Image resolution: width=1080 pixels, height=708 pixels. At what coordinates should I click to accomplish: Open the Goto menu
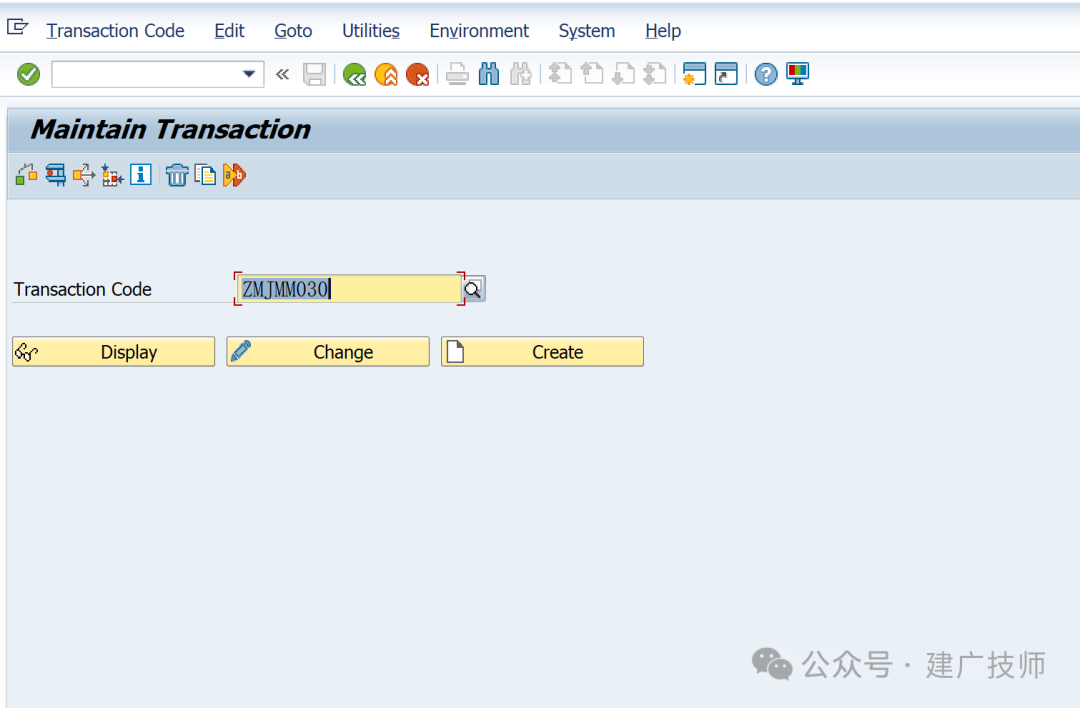tap(293, 31)
